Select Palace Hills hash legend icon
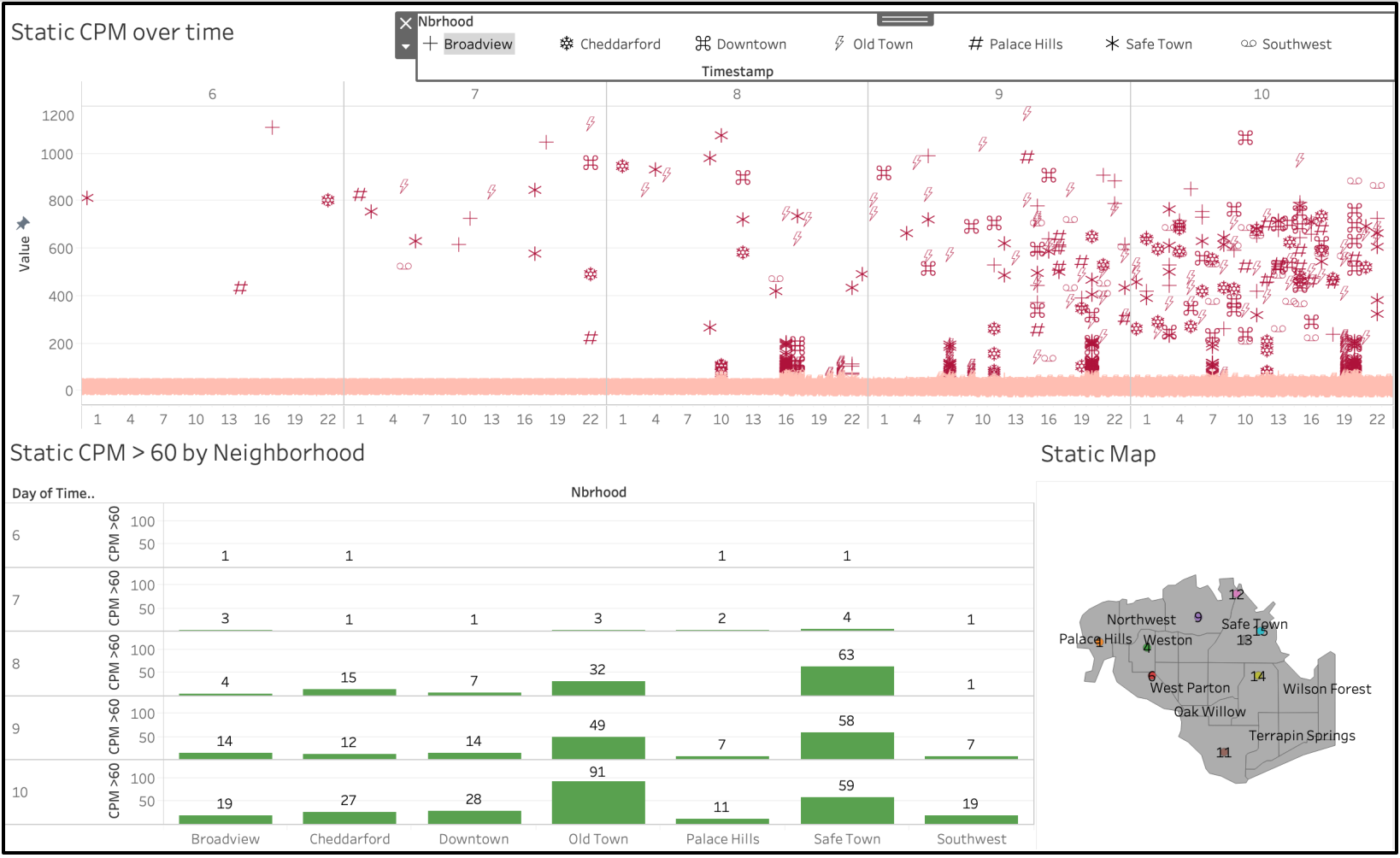Viewport: 1400px width, 858px height. (x=975, y=44)
